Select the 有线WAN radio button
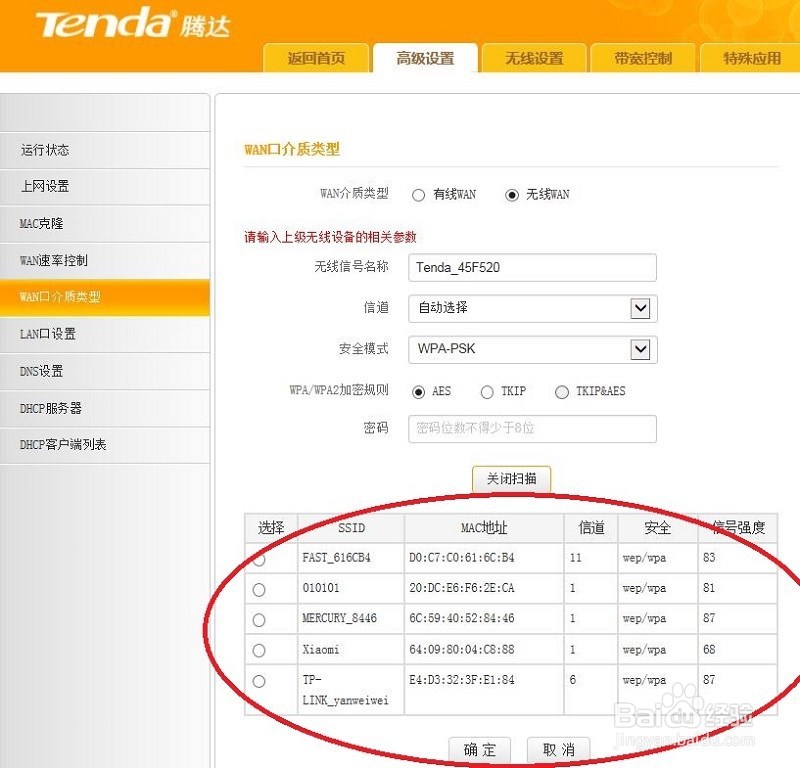The image size is (800, 768). 418,195
